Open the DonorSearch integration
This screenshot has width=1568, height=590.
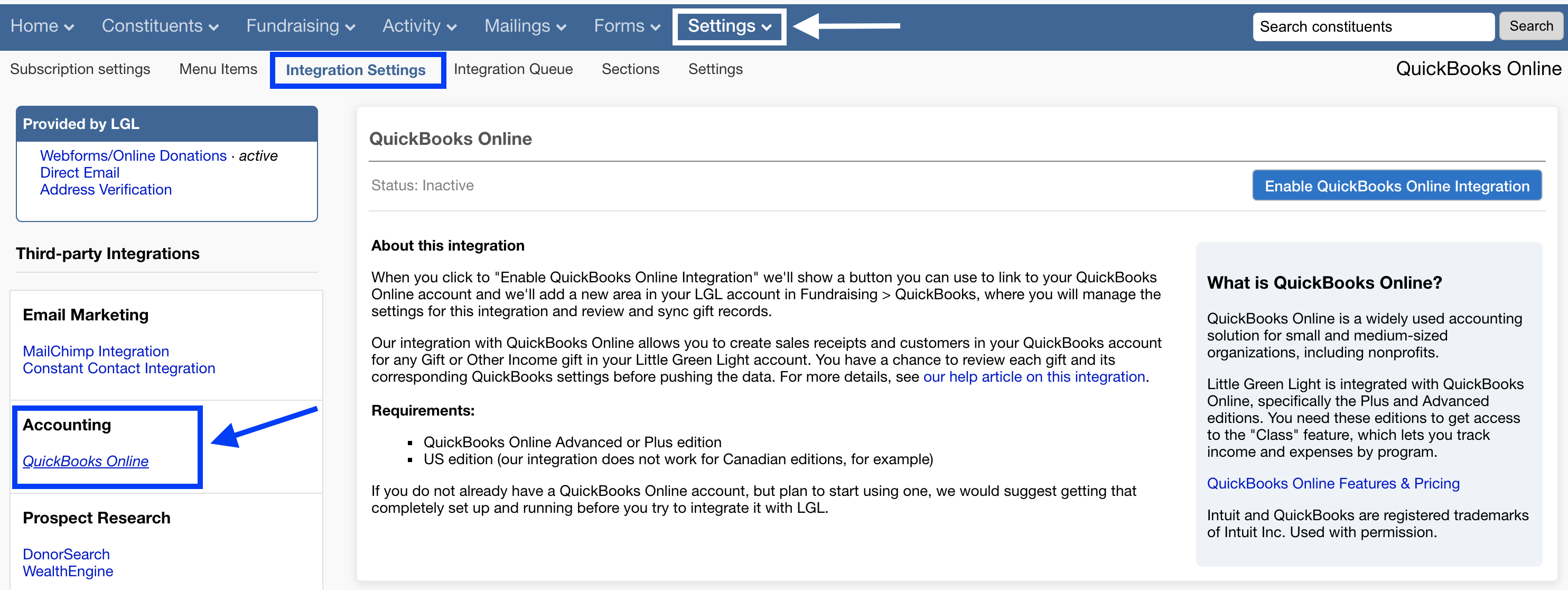tap(66, 554)
